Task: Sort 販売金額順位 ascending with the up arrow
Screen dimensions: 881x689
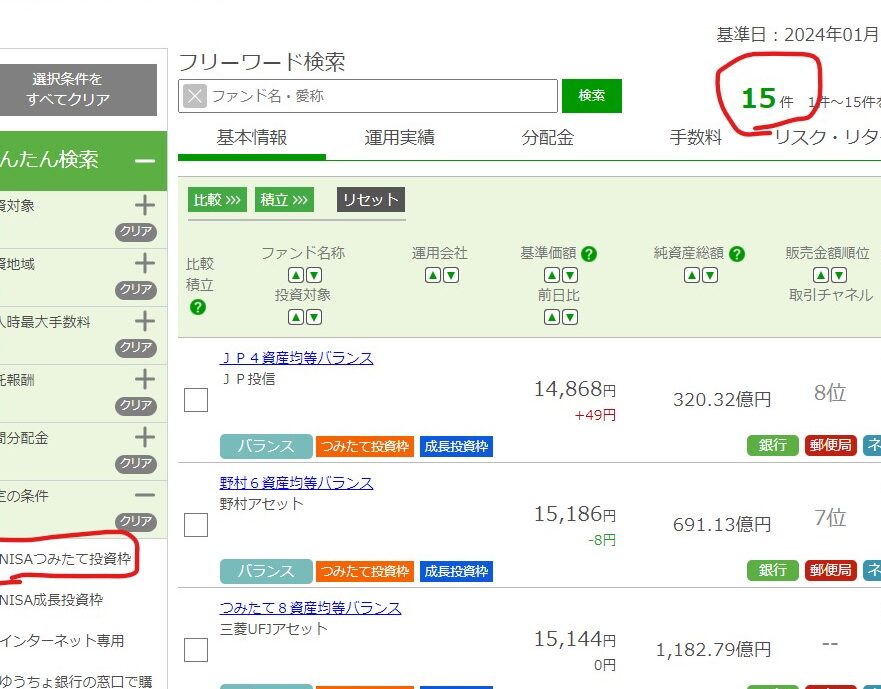Action: (821, 275)
